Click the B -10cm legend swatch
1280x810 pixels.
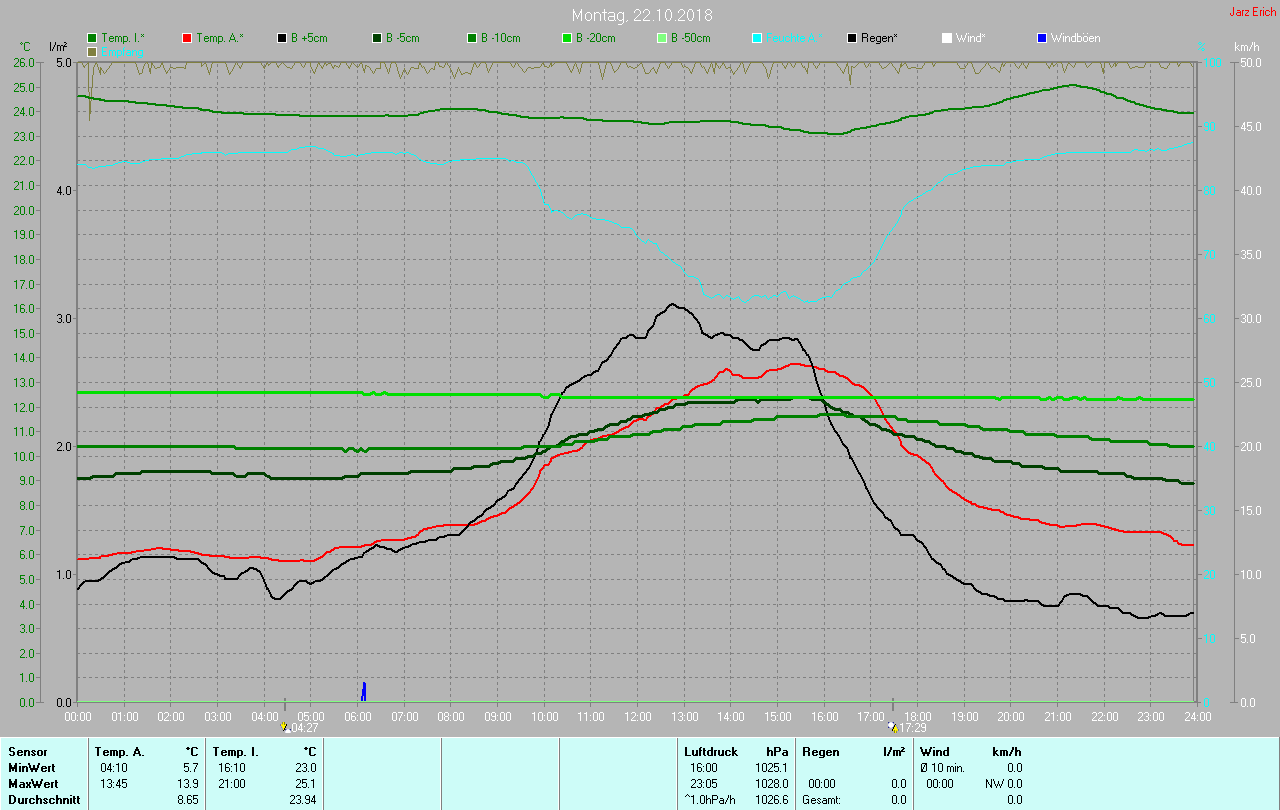pyautogui.click(x=472, y=38)
